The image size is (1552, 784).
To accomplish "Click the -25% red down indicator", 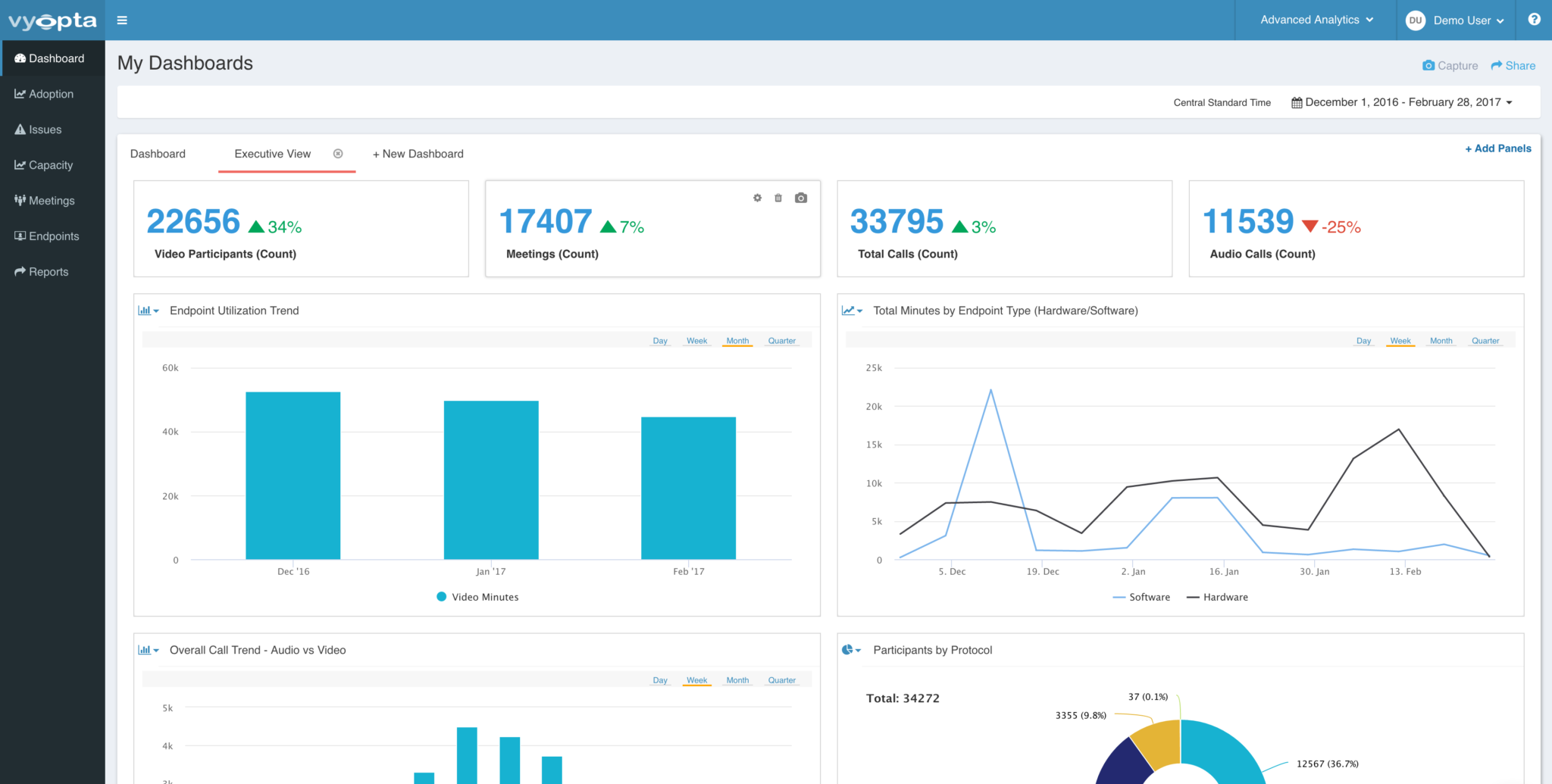I will [1331, 226].
